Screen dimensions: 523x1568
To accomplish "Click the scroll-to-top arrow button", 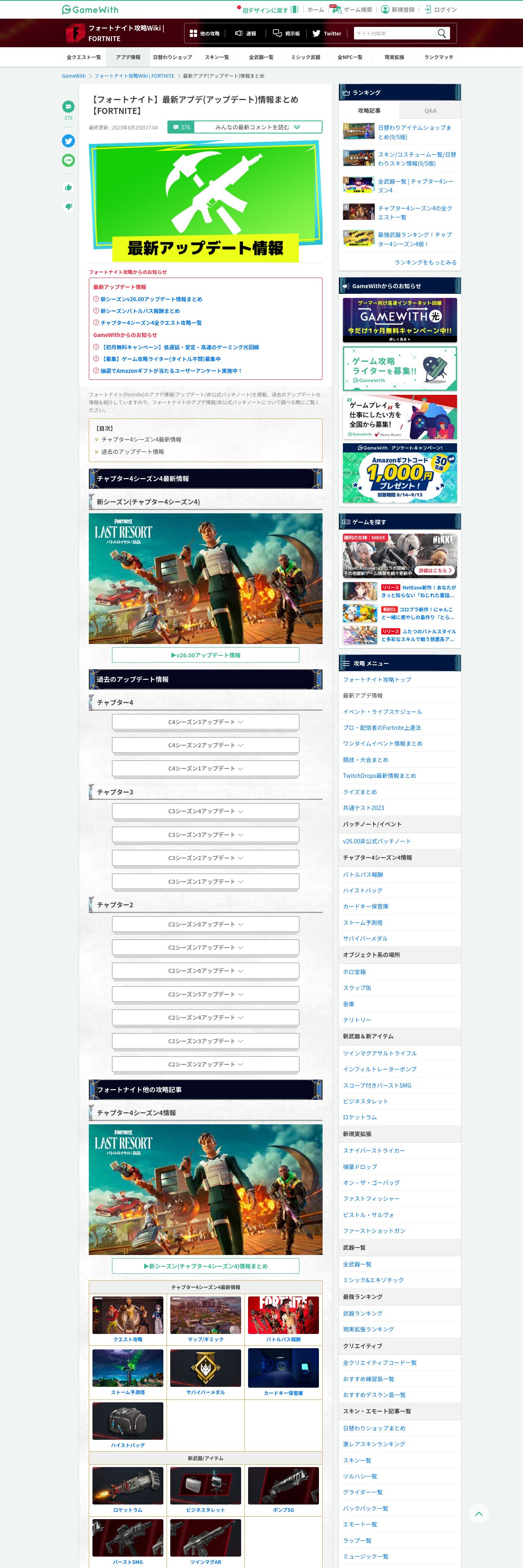I will [x=479, y=1514].
